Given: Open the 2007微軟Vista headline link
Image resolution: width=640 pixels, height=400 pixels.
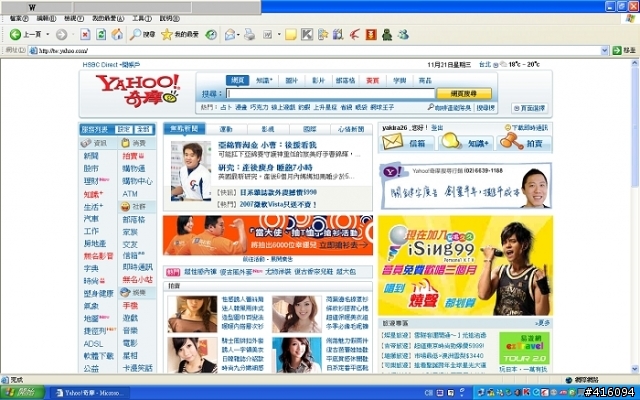Looking at the screenshot, I should 278,204.
